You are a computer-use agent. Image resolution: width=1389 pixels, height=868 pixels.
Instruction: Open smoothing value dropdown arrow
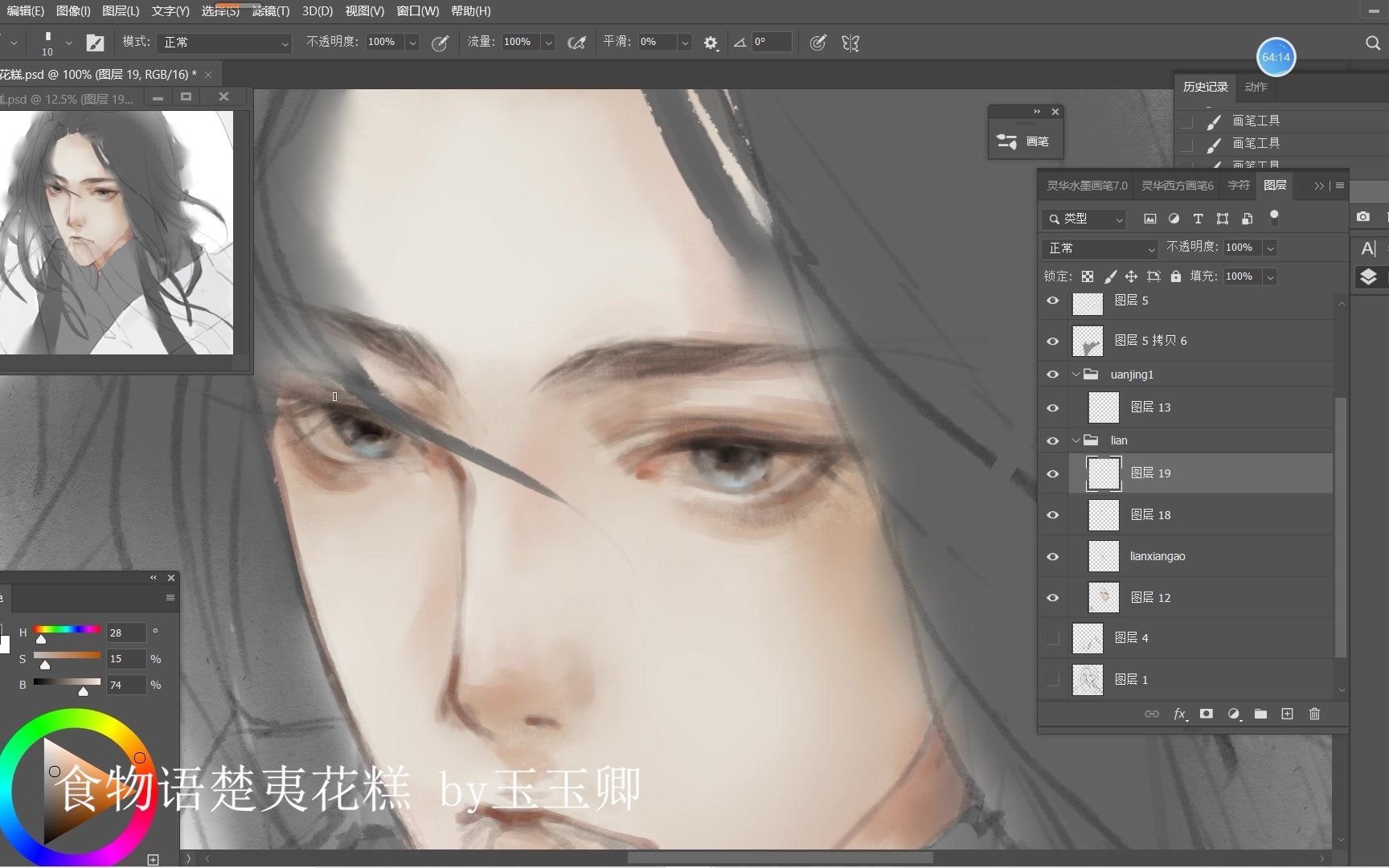pos(685,43)
